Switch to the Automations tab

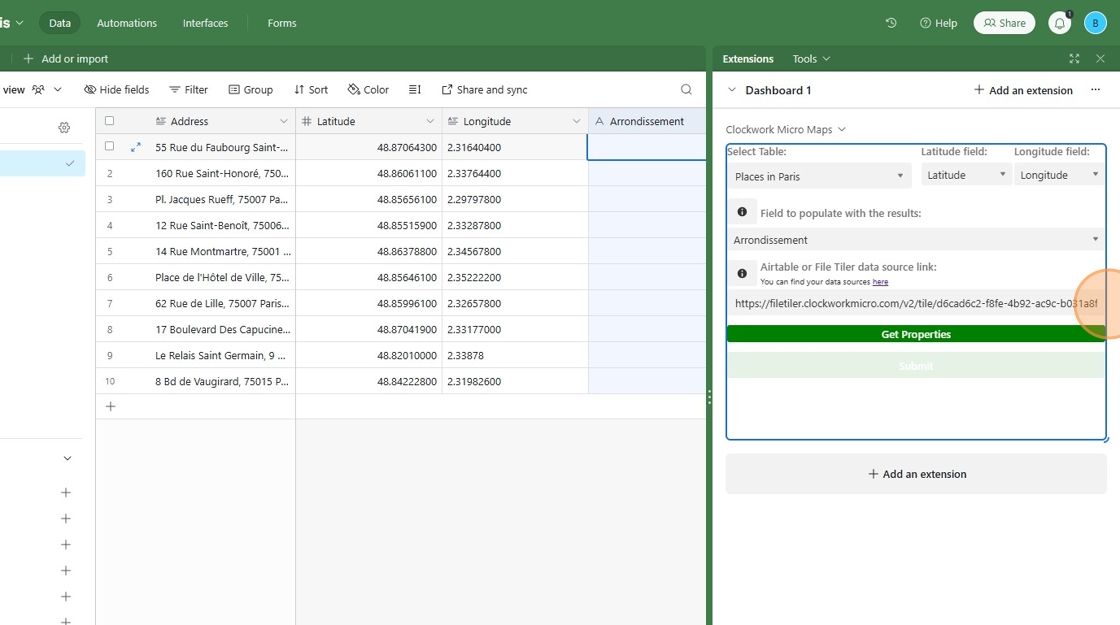pos(126,23)
